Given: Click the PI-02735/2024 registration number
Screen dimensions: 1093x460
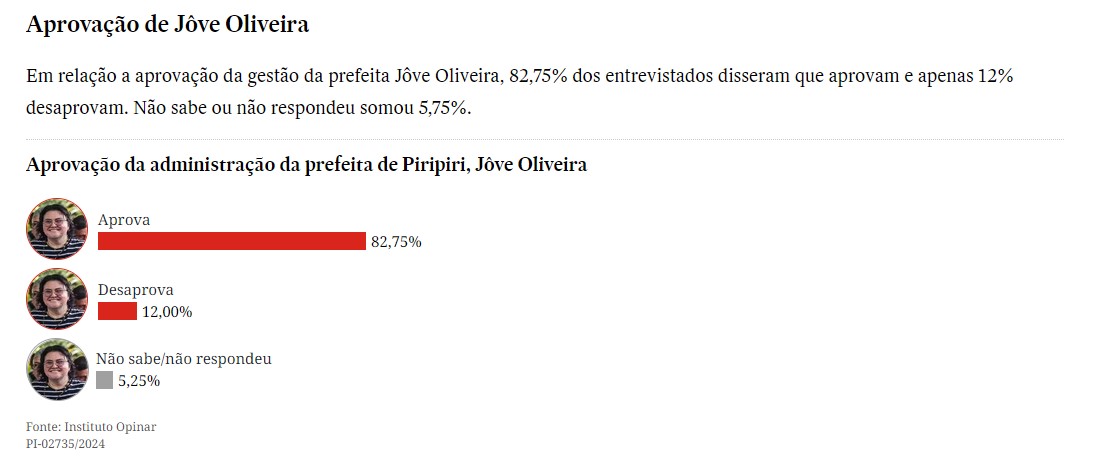Looking at the screenshot, I should (65, 443).
